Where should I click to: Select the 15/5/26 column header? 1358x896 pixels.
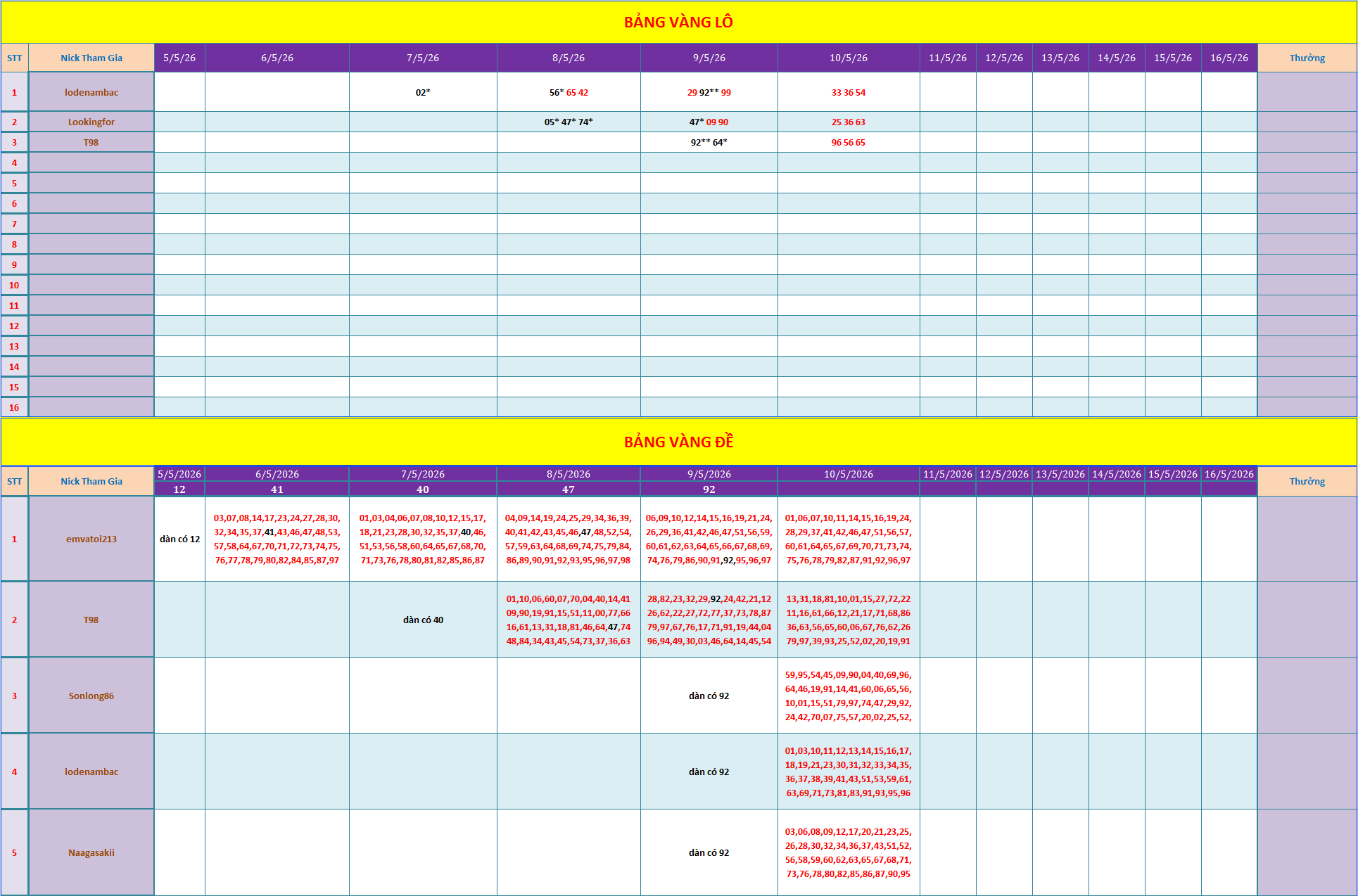(1173, 58)
